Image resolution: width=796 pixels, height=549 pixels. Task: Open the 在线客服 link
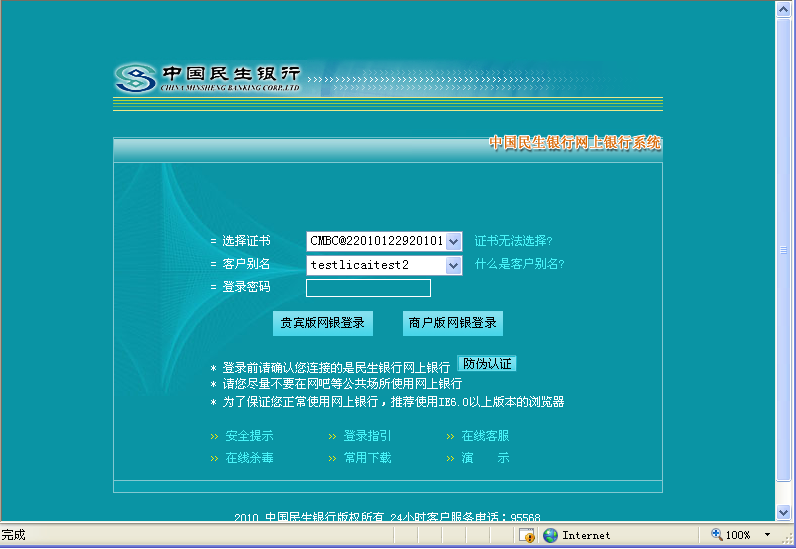pos(485,436)
